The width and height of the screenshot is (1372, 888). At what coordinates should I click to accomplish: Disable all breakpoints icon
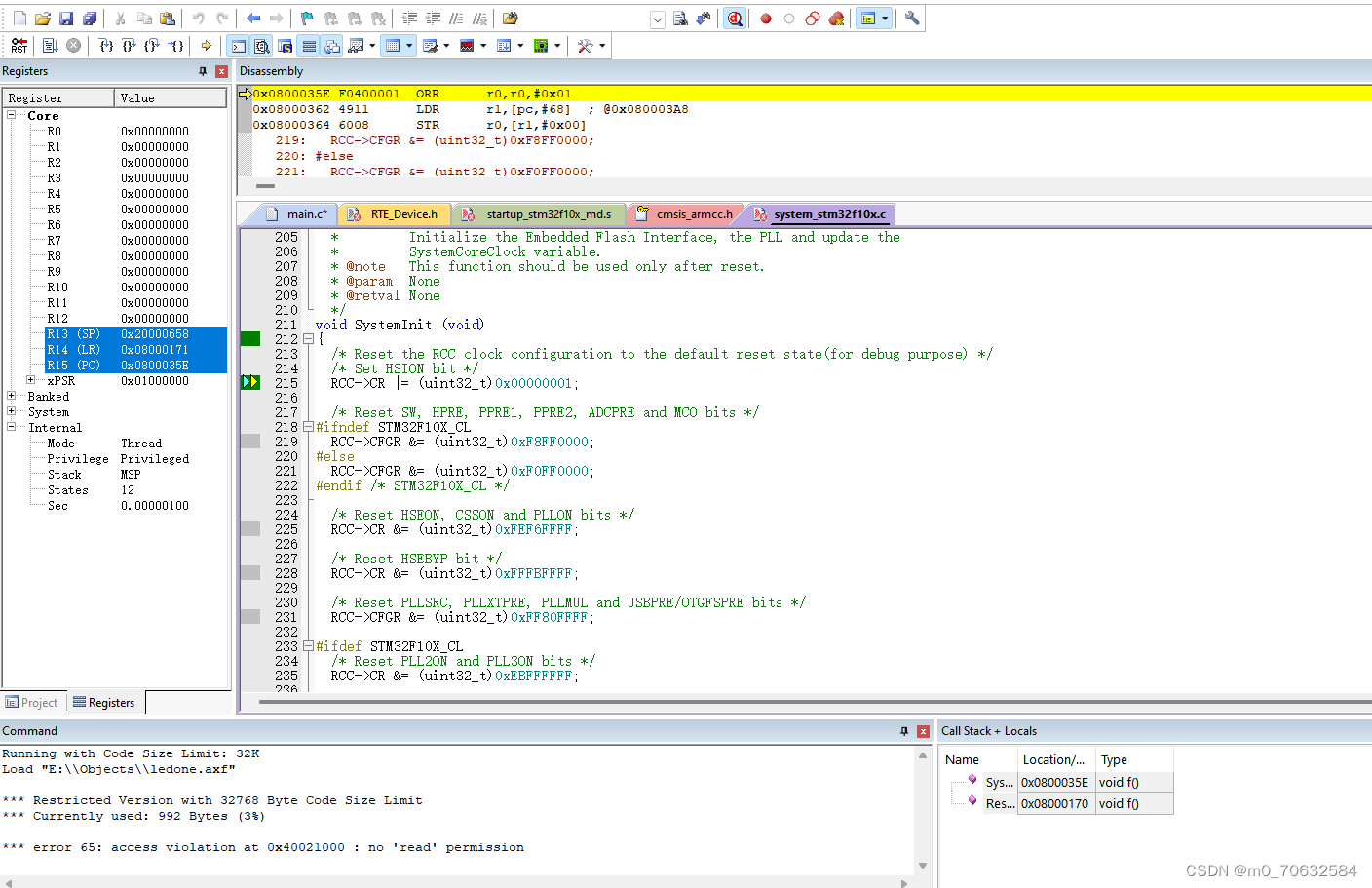click(813, 19)
